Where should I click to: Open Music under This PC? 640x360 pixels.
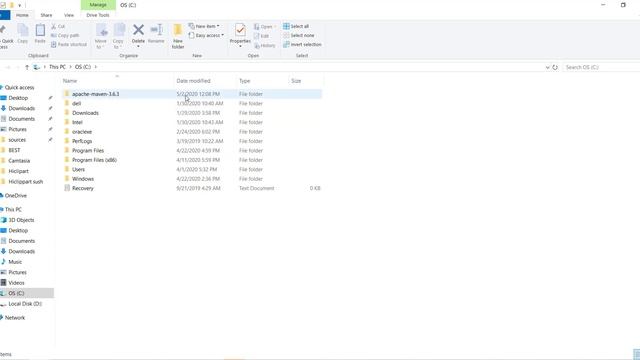click(x=15, y=262)
